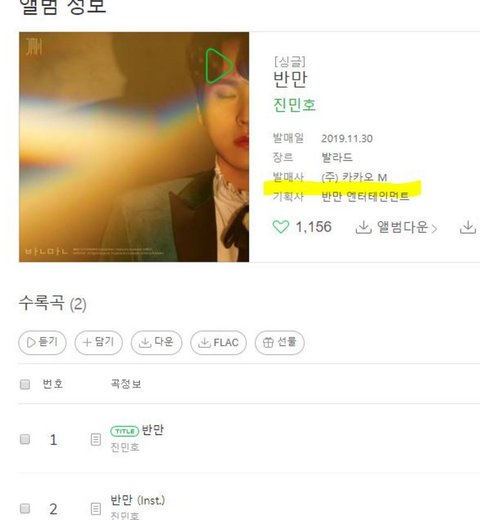Open lyrics icon for track 2 반만 (Inst.)
The height and width of the screenshot is (520, 480).
pos(96,509)
